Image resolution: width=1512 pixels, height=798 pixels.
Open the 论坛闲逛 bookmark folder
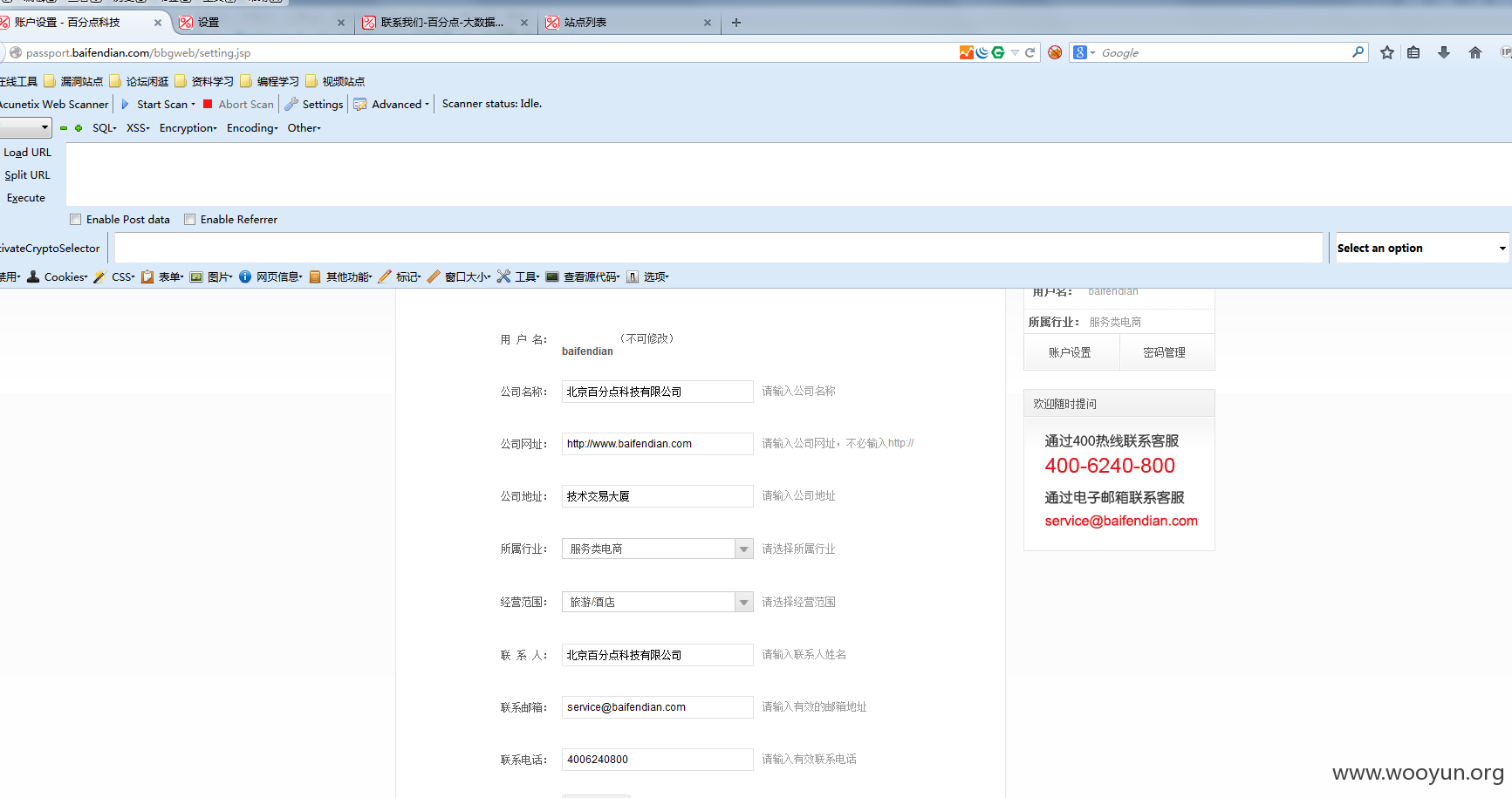pyautogui.click(x=139, y=81)
